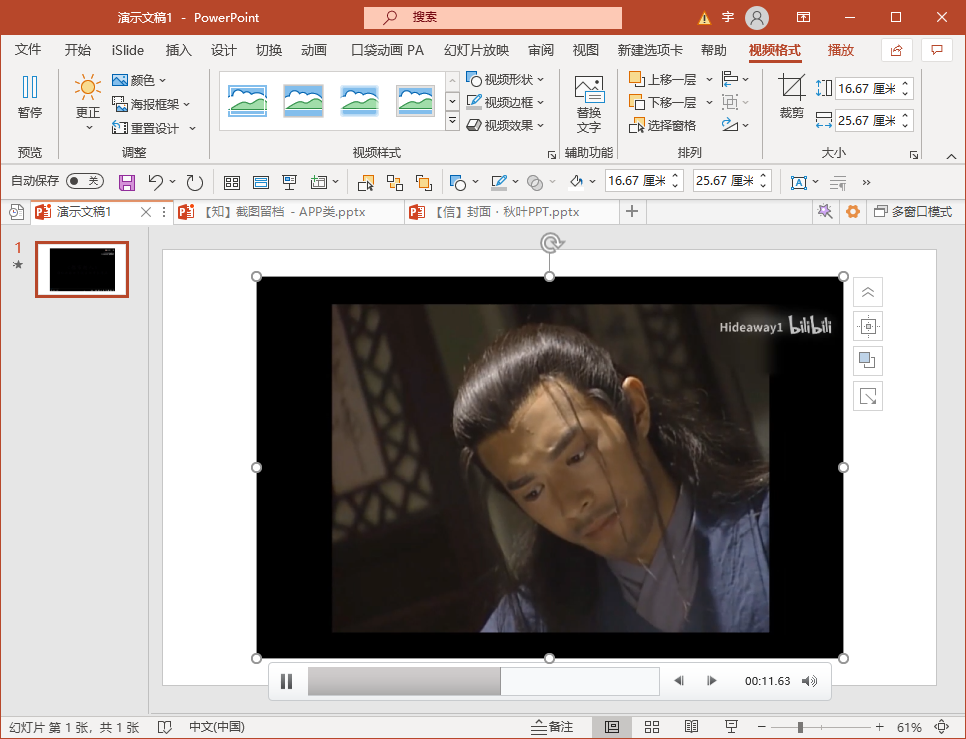Pause the video using the ribbon 暂停 button

pyautogui.click(x=30, y=97)
